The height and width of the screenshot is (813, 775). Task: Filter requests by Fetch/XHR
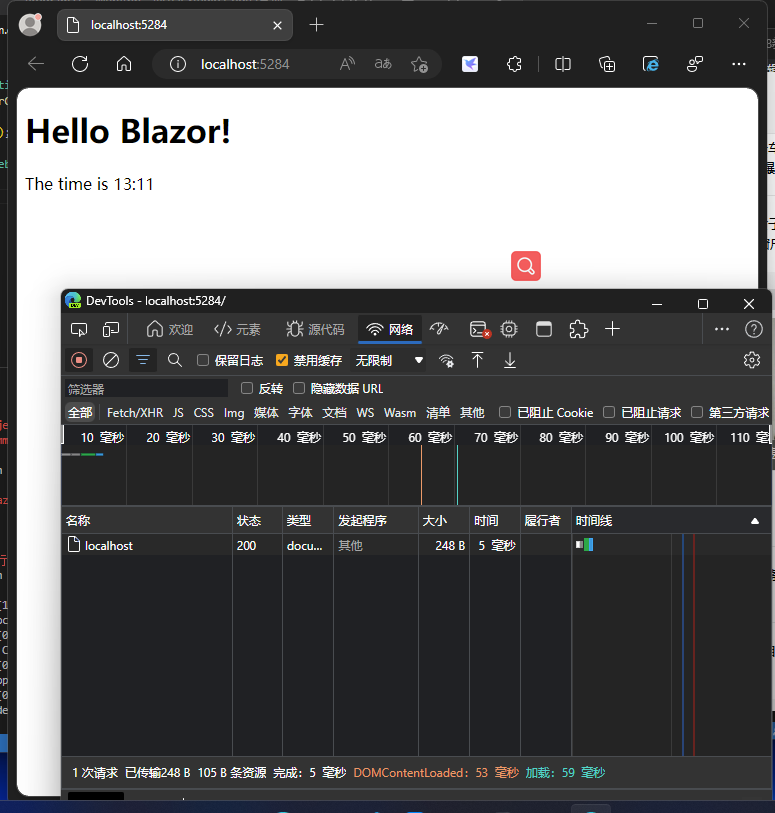(135, 412)
